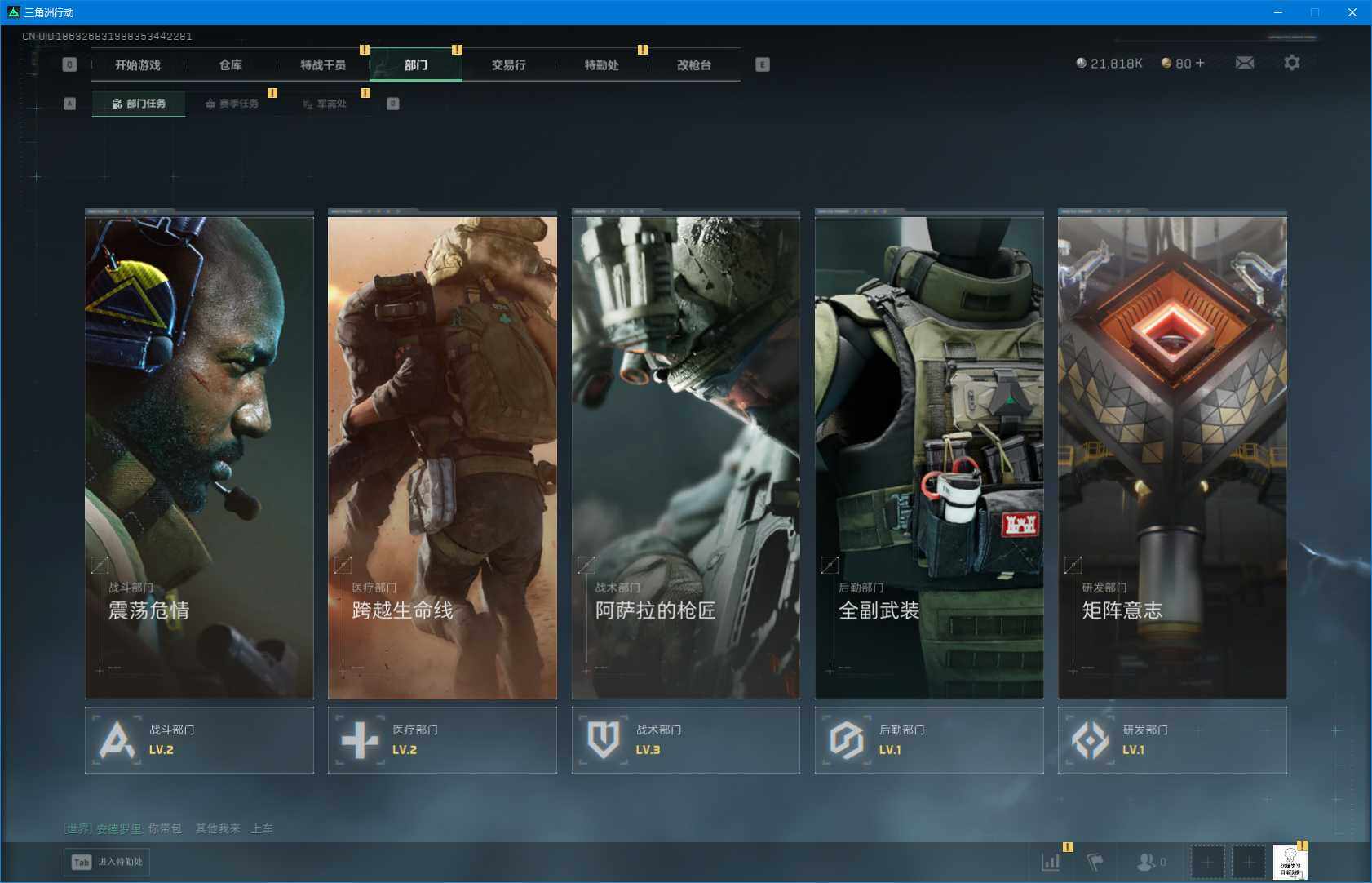This screenshot has height=883, width=1372.
Task: Click the 战斗部门 emblem icon
Action: [x=117, y=740]
